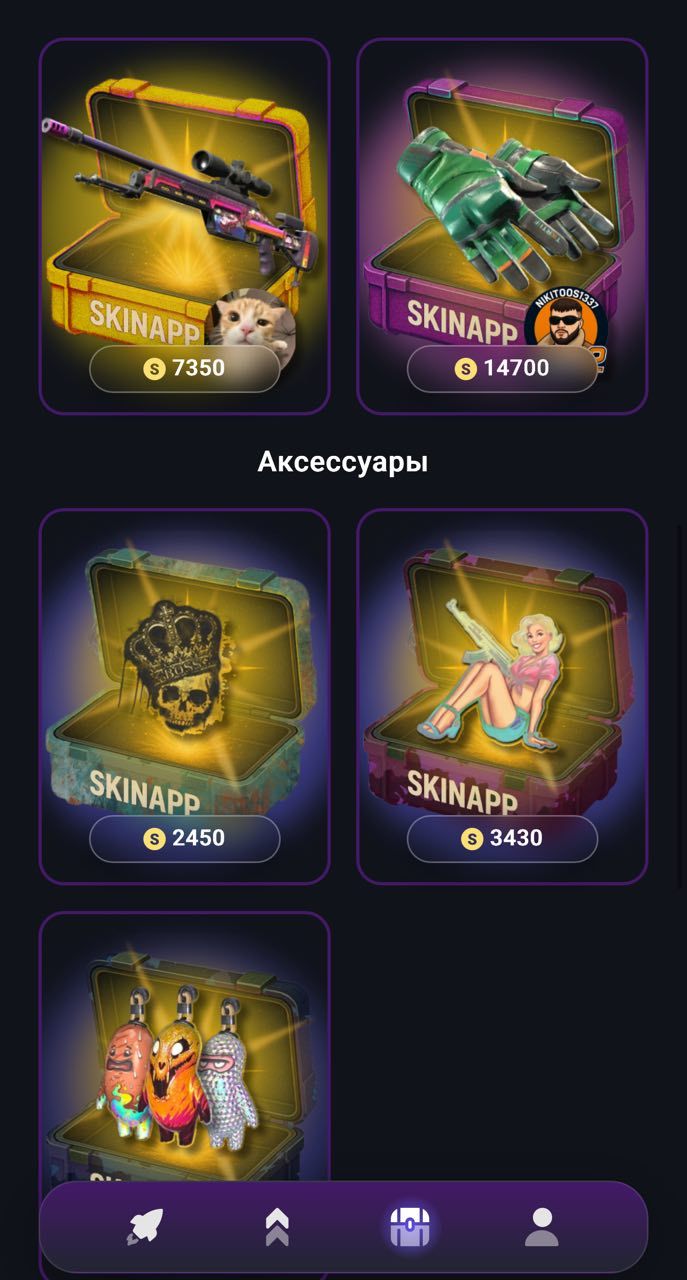Click the coin icon beside 7350
This screenshot has height=1280, width=687.
tap(154, 368)
